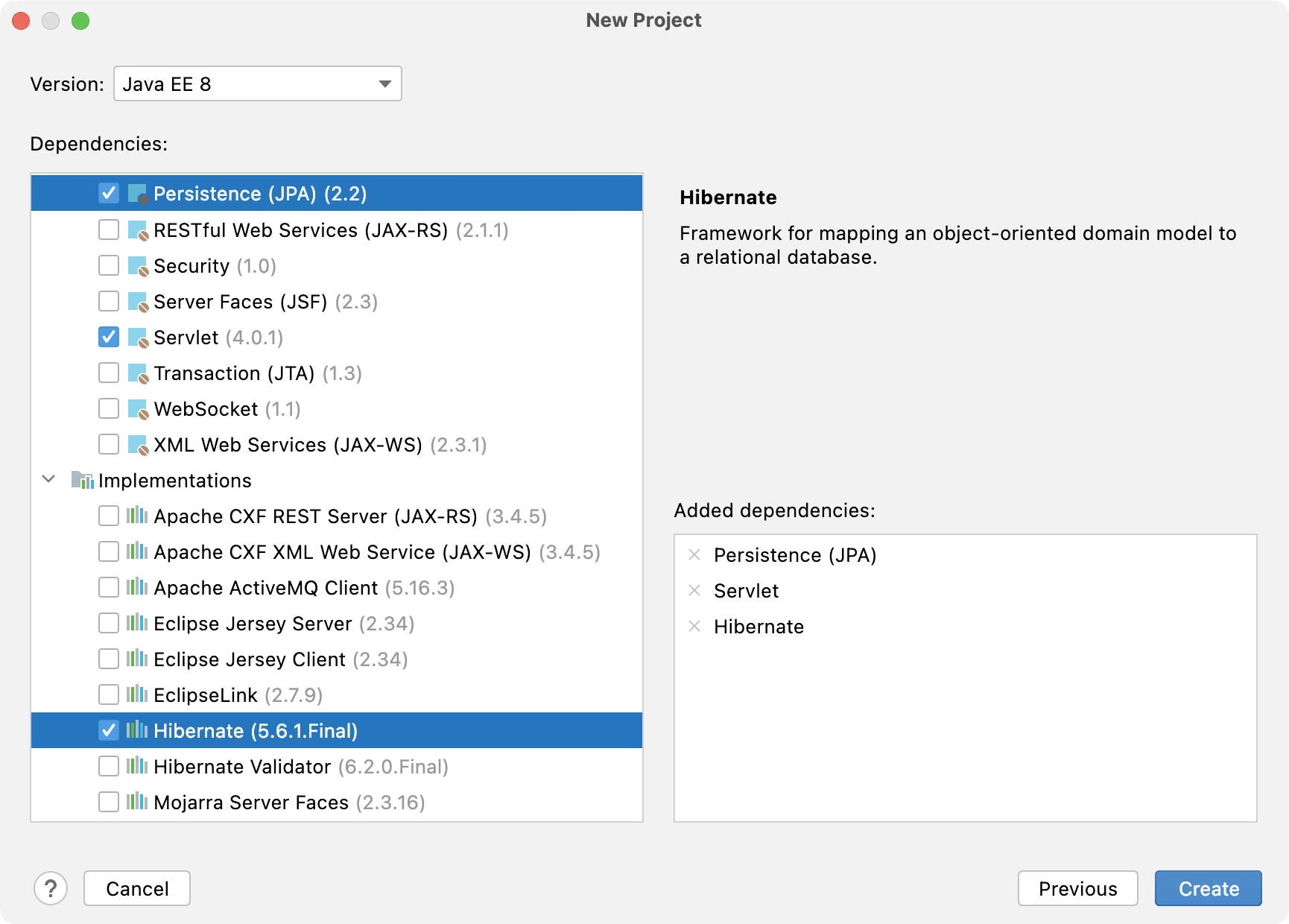The image size is (1289, 924).
Task: Click the RESTful Web Services row icon
Action: click(138, 230)
